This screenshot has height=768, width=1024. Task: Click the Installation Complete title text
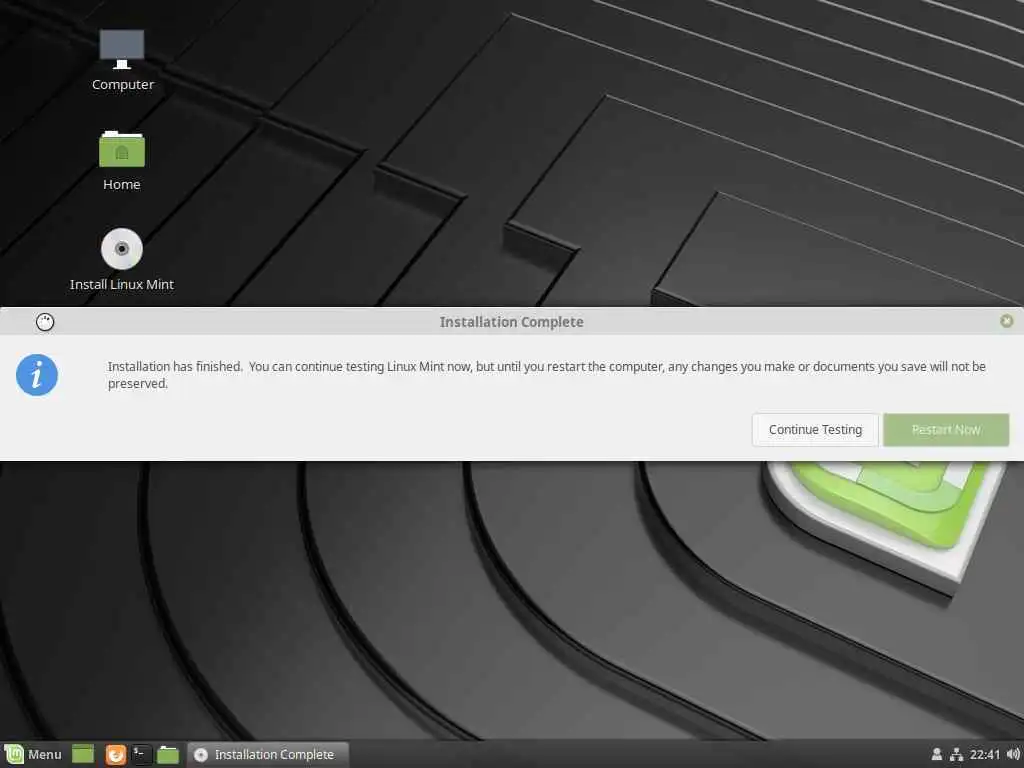(511, 322)
